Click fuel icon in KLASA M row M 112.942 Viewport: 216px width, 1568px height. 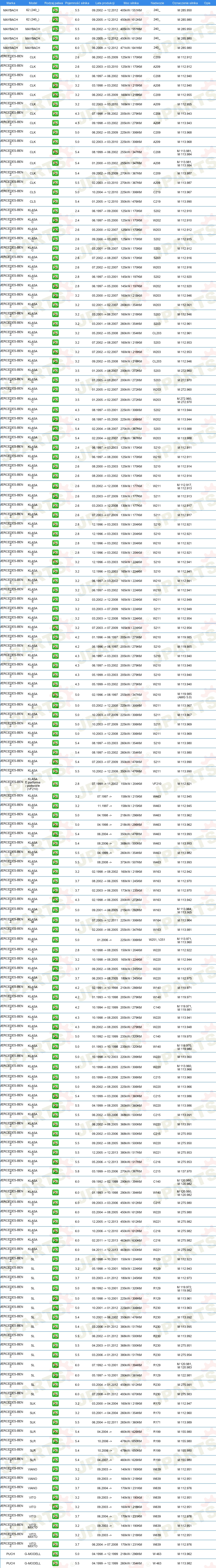55,872
